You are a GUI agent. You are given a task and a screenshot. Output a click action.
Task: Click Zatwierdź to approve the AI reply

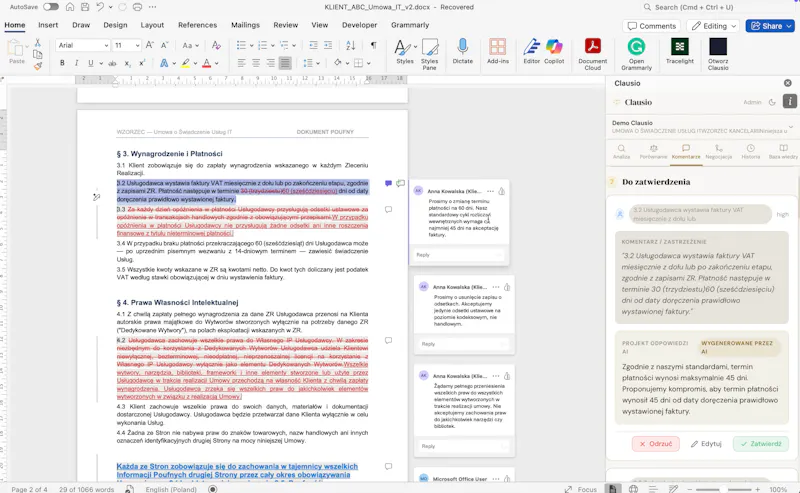click(761, 443)
